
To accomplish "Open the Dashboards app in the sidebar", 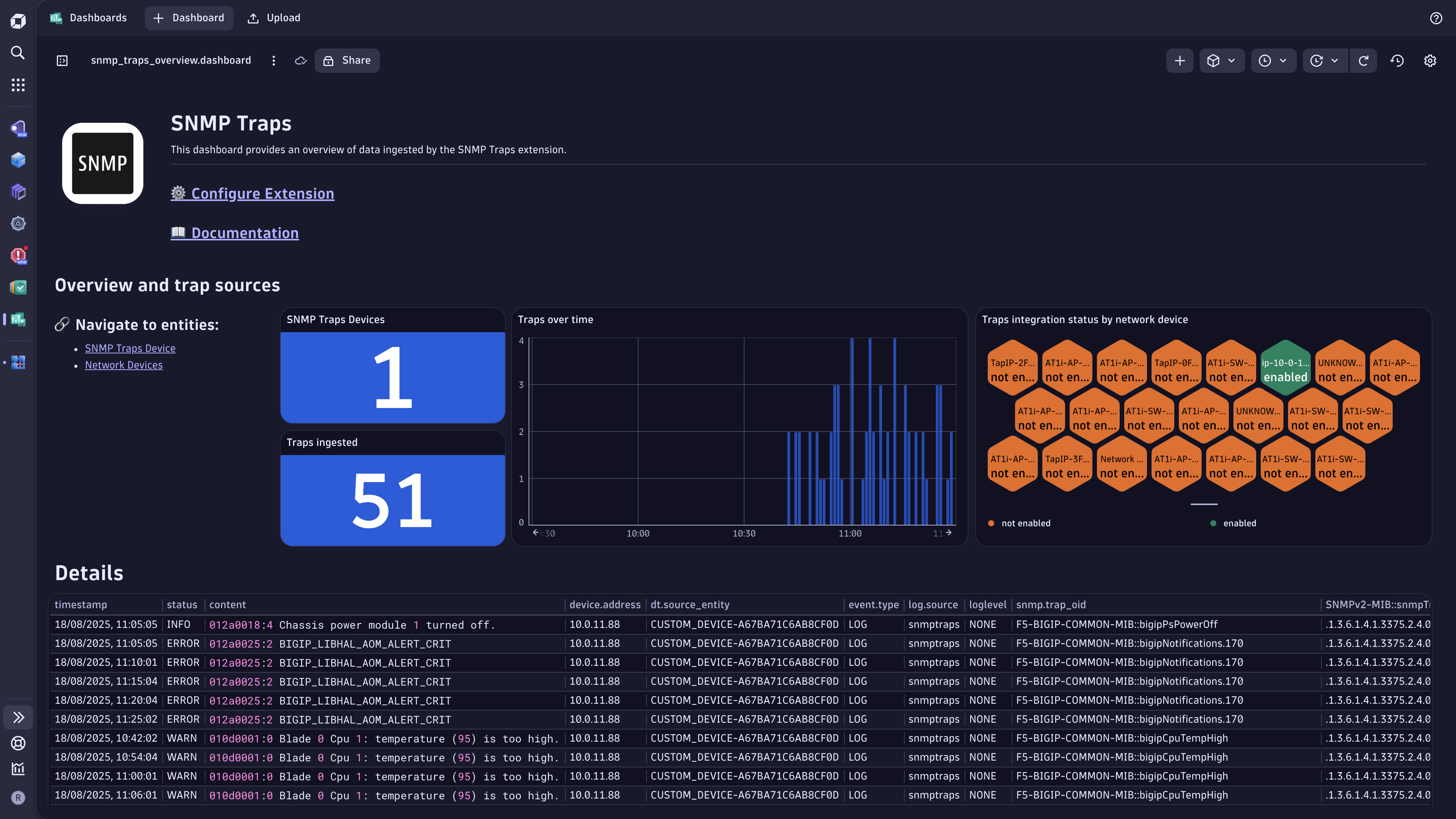I will click(17, 319).
